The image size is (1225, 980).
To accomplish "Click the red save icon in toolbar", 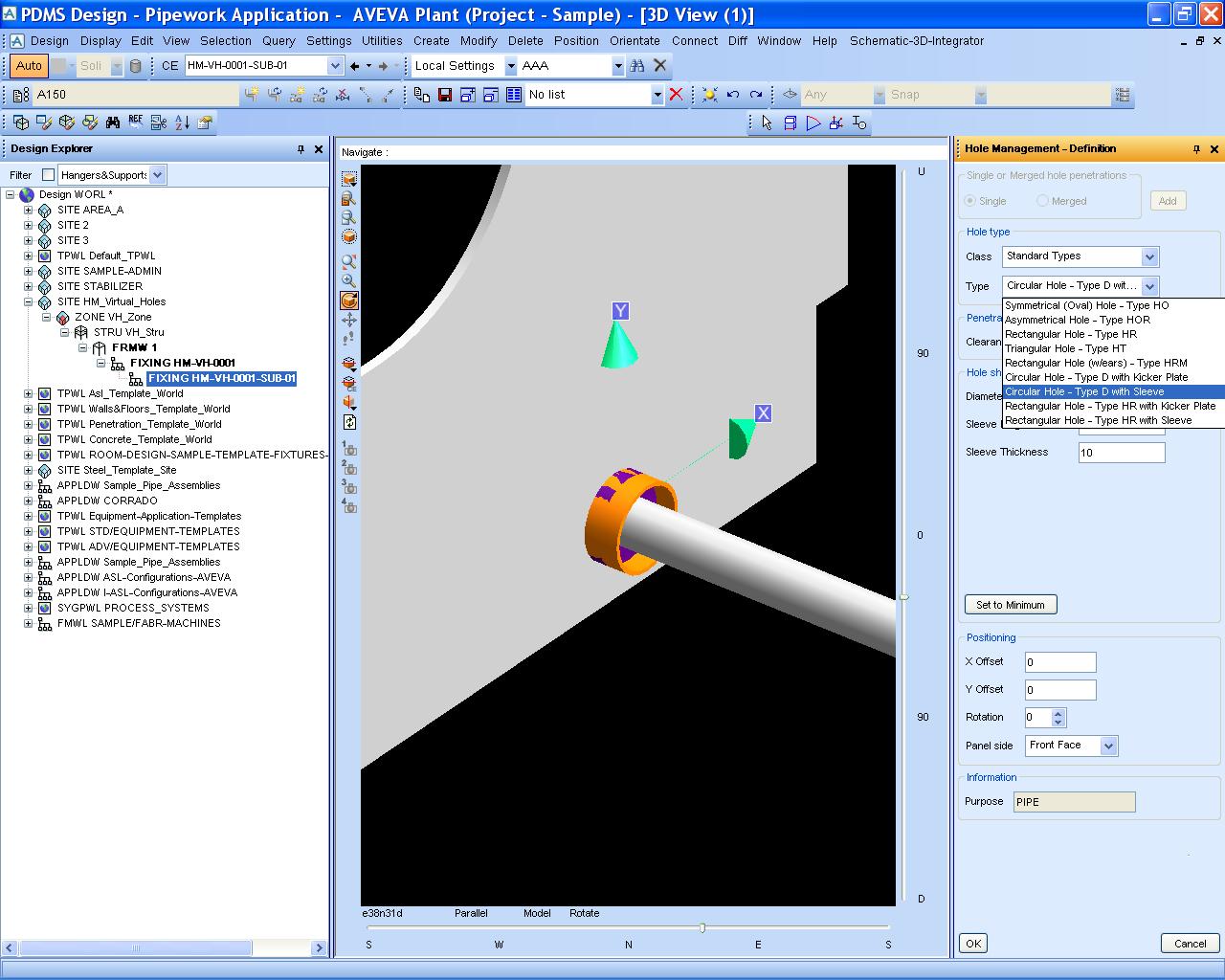I will pos(445,95).
